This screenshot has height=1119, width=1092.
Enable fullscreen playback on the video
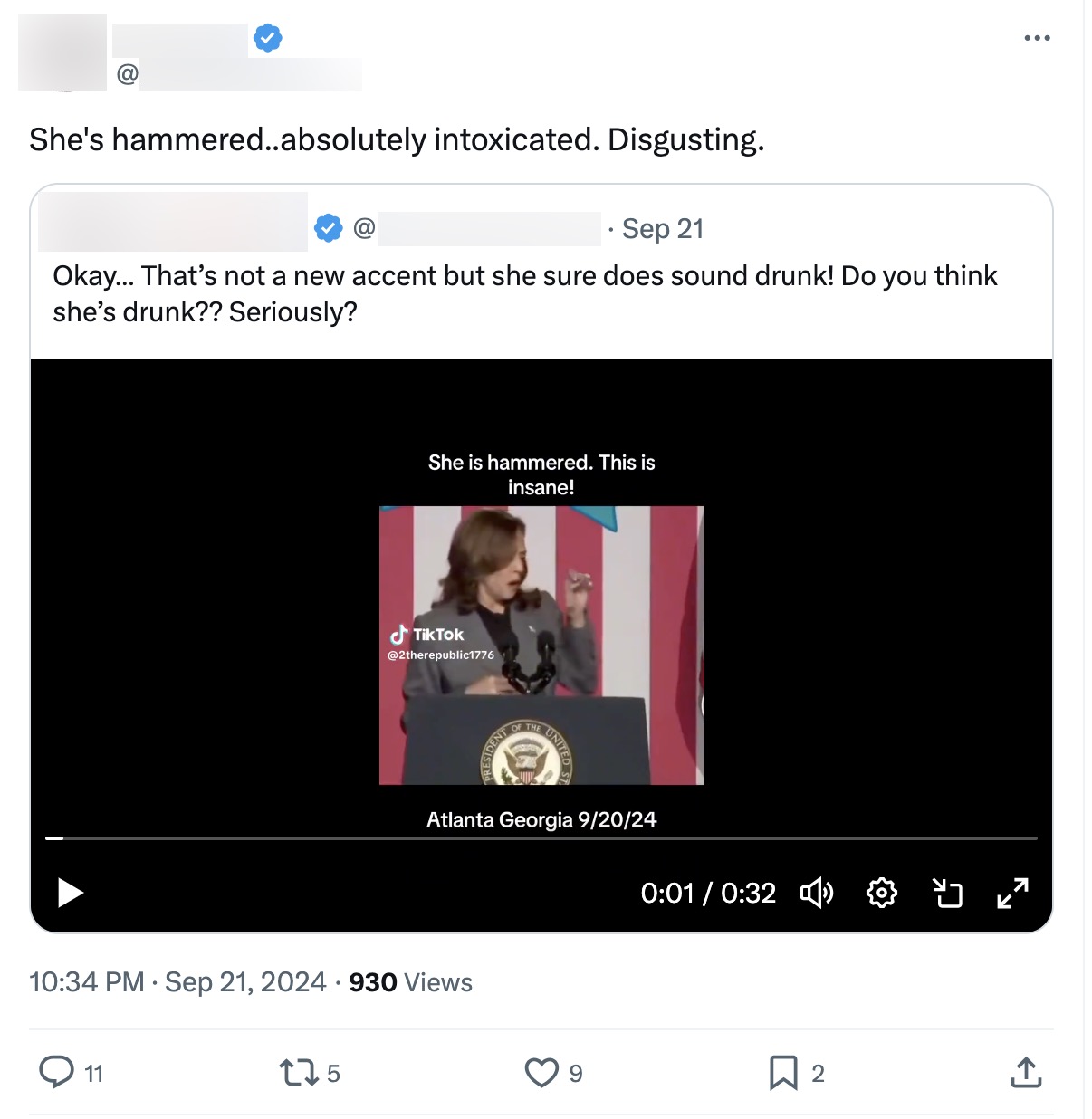[x=1012, y=893]
